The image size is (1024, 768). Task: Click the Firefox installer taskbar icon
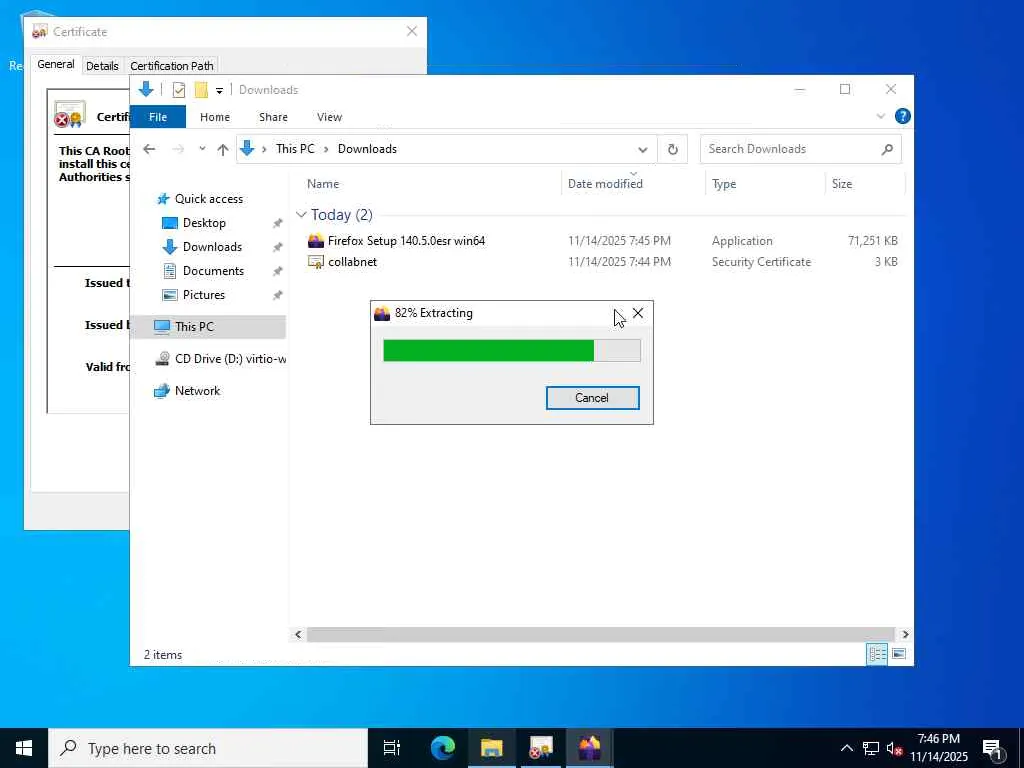coord(590,748)
